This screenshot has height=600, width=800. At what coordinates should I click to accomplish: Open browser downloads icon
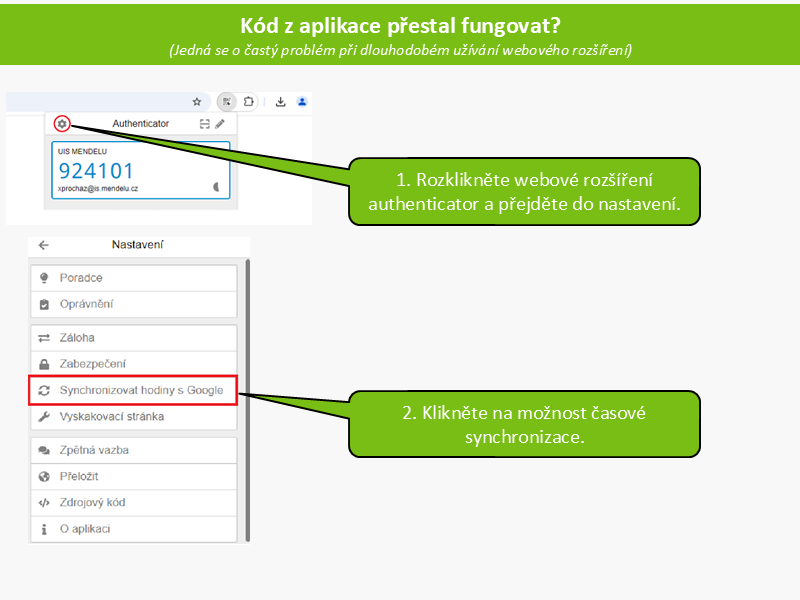click(281, 102)
